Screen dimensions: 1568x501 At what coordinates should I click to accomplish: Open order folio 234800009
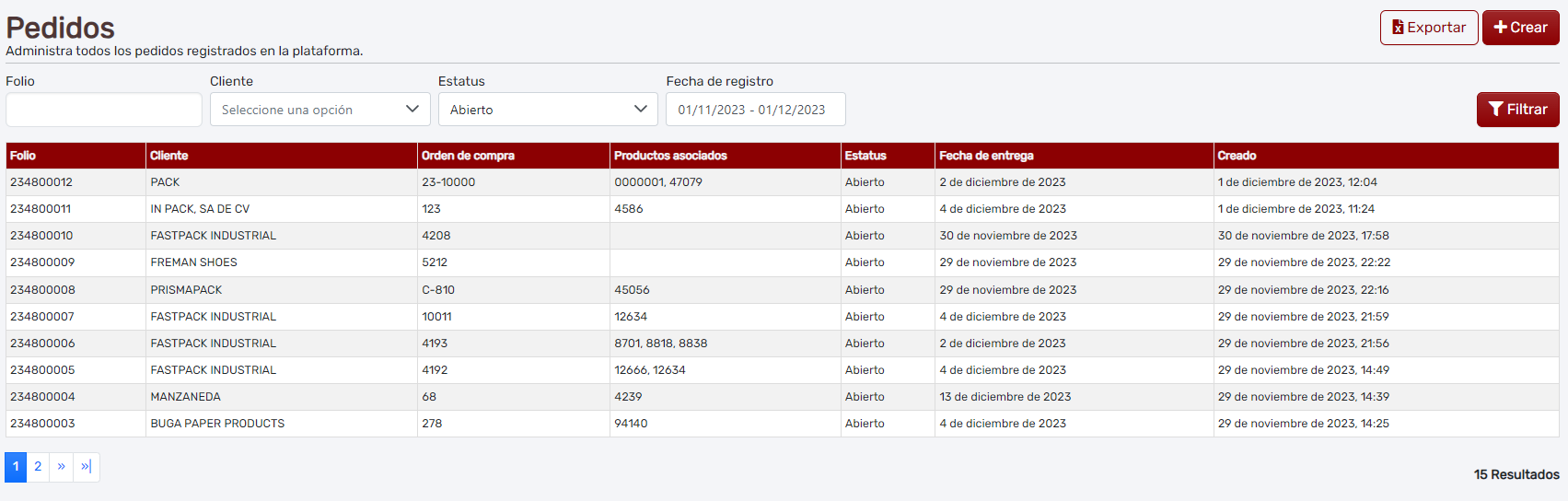click(x=42, y=262)
